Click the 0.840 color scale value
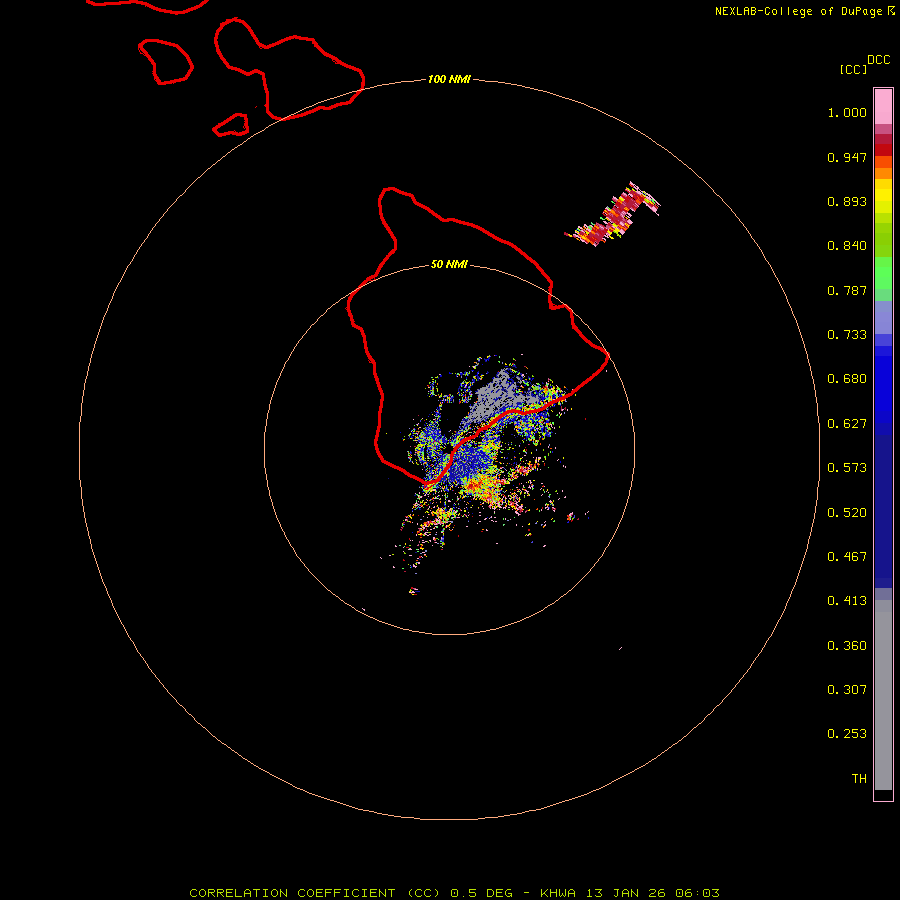Viewport: 900px width, 900px height. (847, 246)
